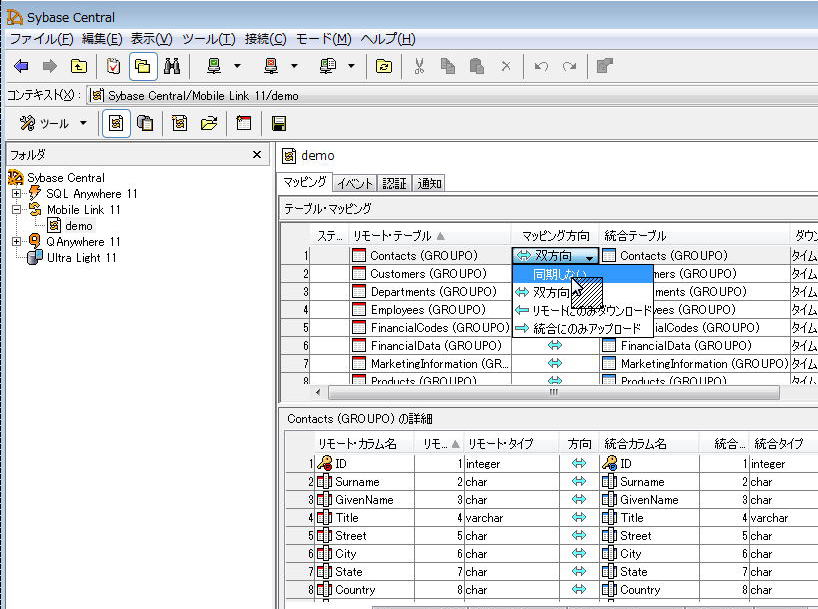Close the フォルダ pane with X
Screen dimensions: 818x609
[257, 155]
